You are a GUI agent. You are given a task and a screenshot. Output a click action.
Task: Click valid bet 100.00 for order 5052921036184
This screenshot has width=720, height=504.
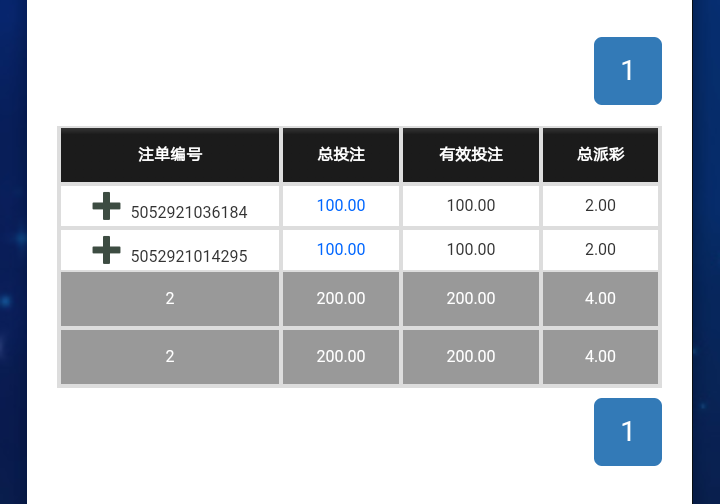pos(471,205)
